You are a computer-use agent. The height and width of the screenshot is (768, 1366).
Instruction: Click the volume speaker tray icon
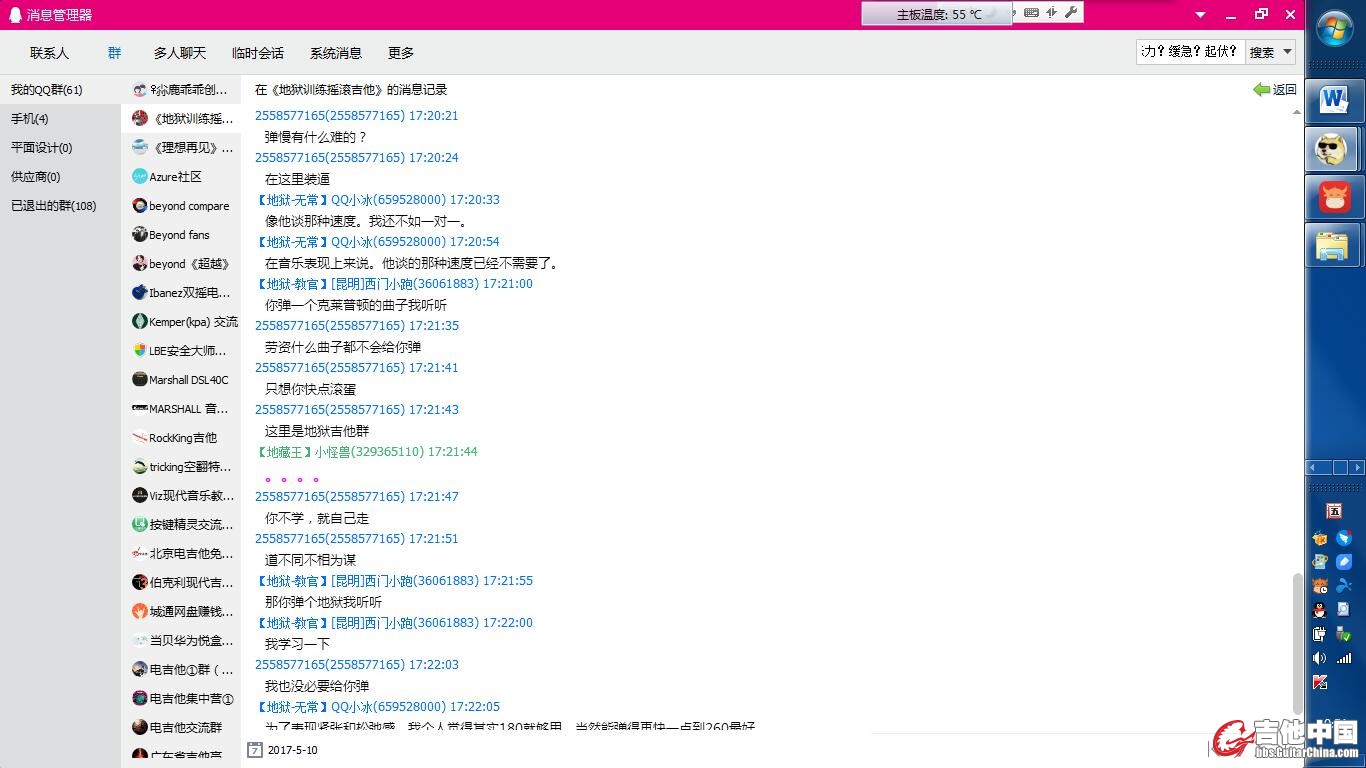[x=1320, y=658]
